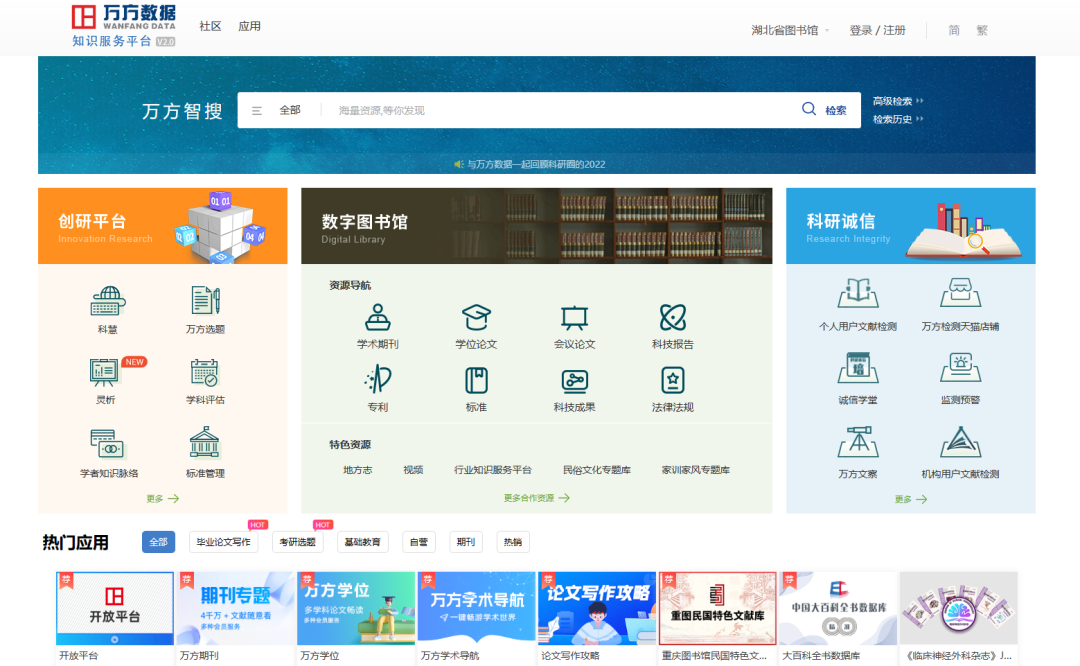Open the 科慧 icon in 创研平台
Screen dimensions: 1080x666
click(107, 302)
